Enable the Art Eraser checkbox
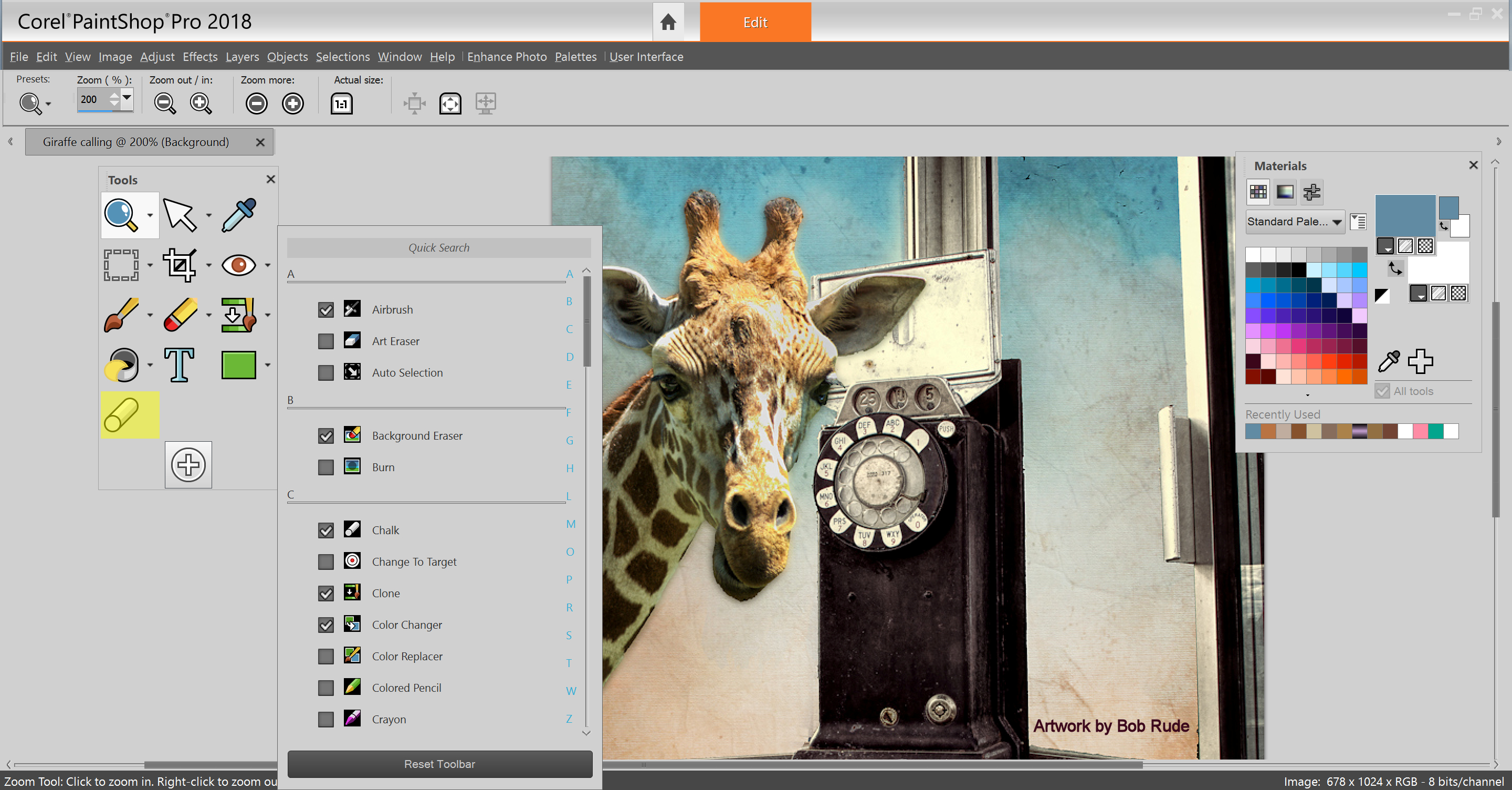Screen dimensions: 1512x790 click(x=325, y=341)
